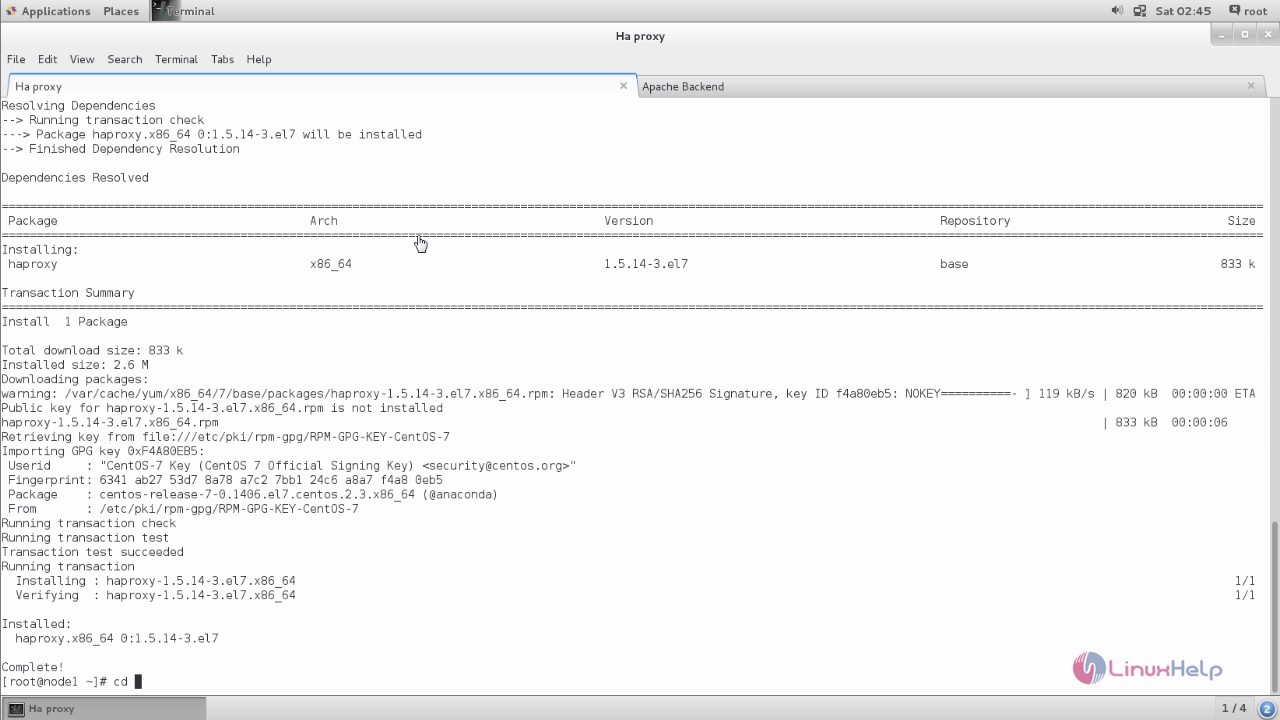Click 'Importing GPG key 0xF4A80EB5:' line
Viewport: 1280px width, 720px height.
(103, 451)
